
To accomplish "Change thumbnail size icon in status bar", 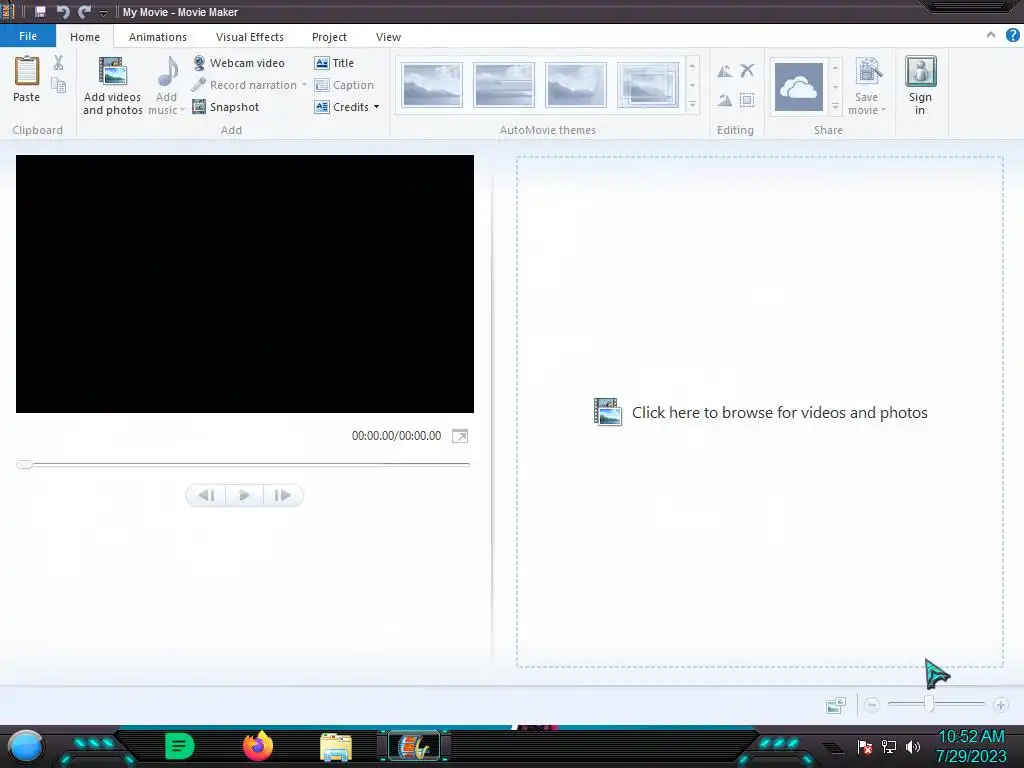I will 836,705.
